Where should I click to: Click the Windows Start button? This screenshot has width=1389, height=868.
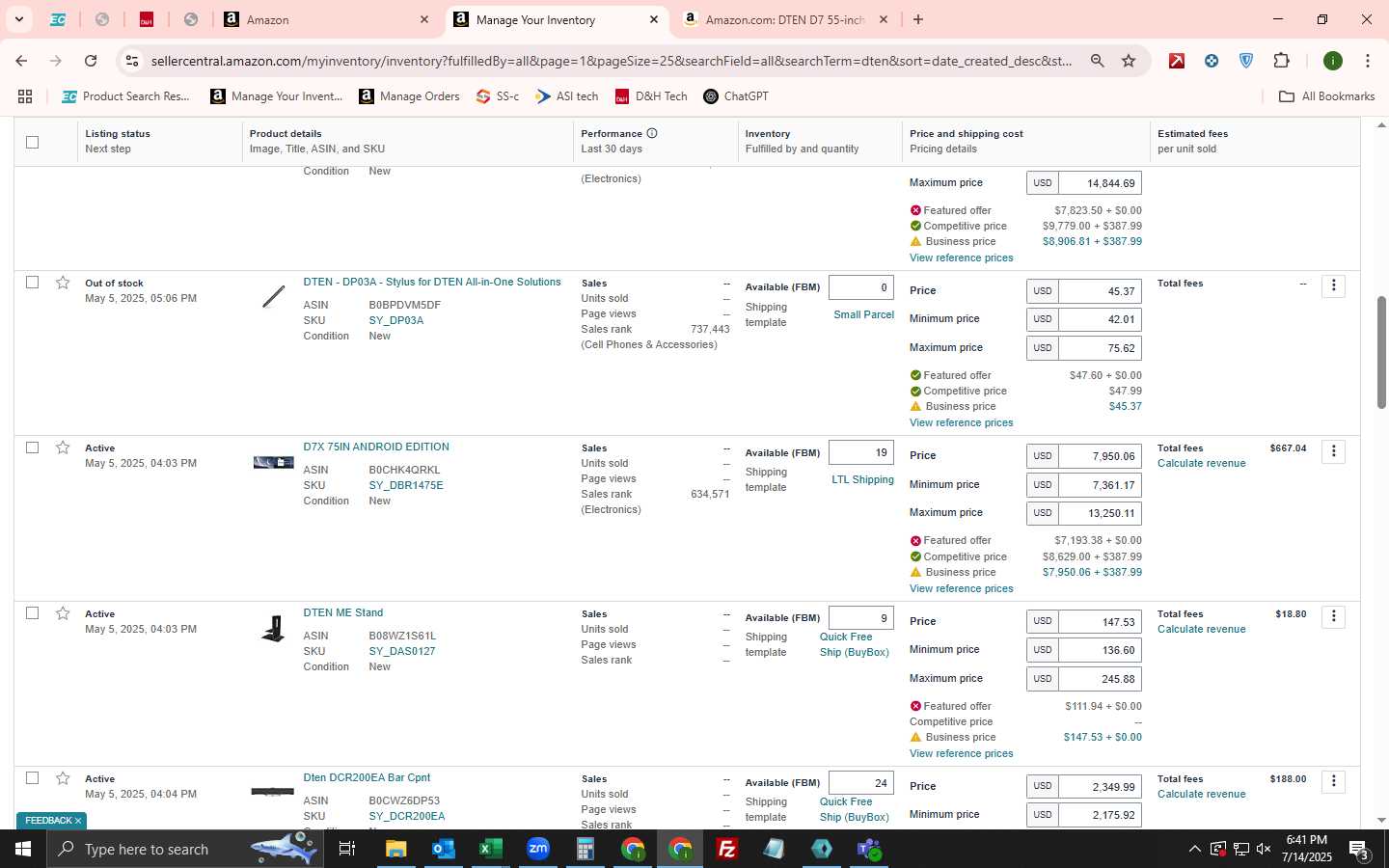coord(23,849)
